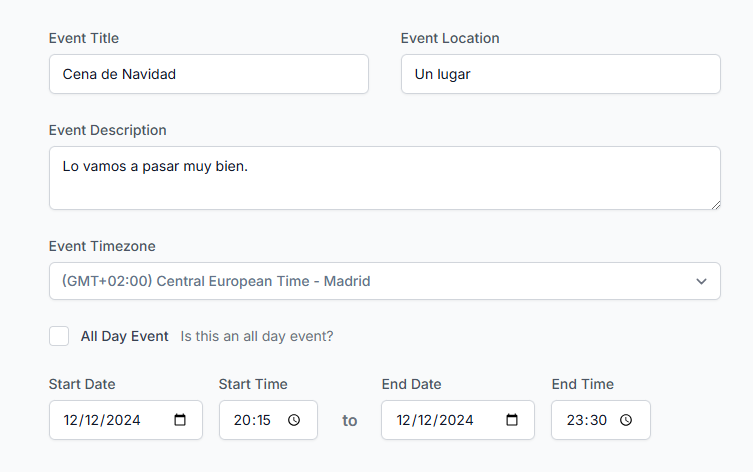753x472 pixels.
Task: Click inside the Event Description text area
Action: point(384,178)
